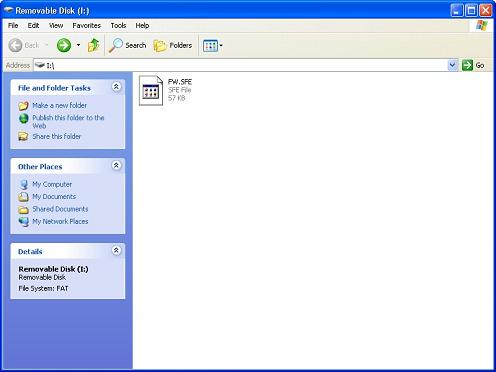This screenshot has width=496, height=372.
Task: Click Make a new folder icon
Action: click(x=23, y=106)
